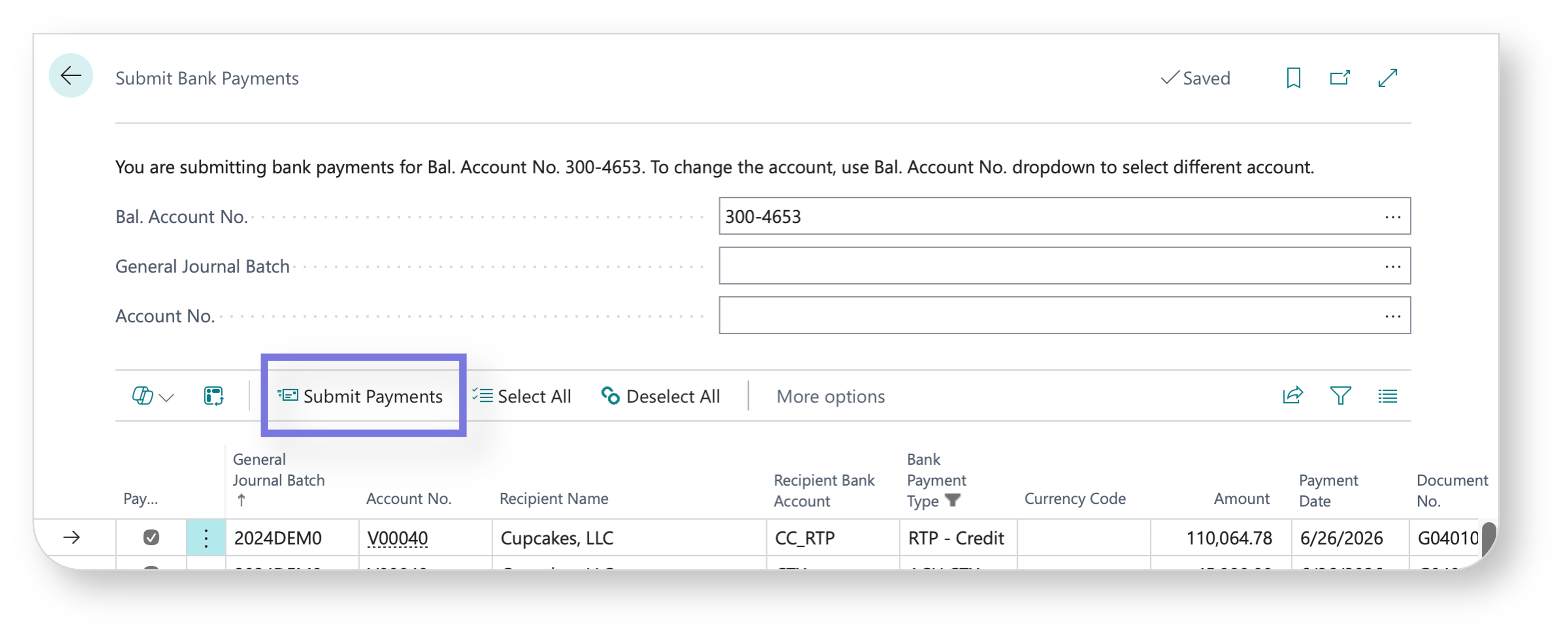Open General Journal Batch lookup ellipsis
This screenshot has height=639, width=1568.
click(x=1392, y=266)
